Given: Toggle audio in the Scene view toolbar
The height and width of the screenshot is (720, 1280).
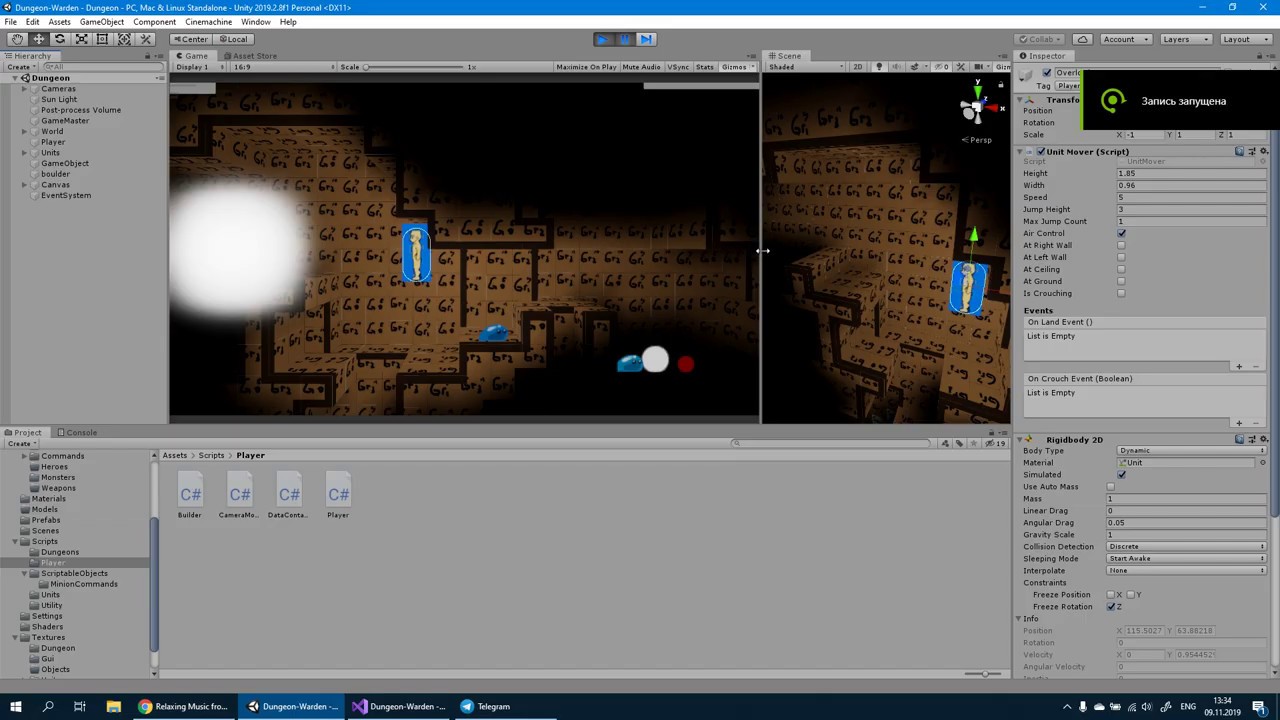Looking at the screenshot, I should coord(896,66).
